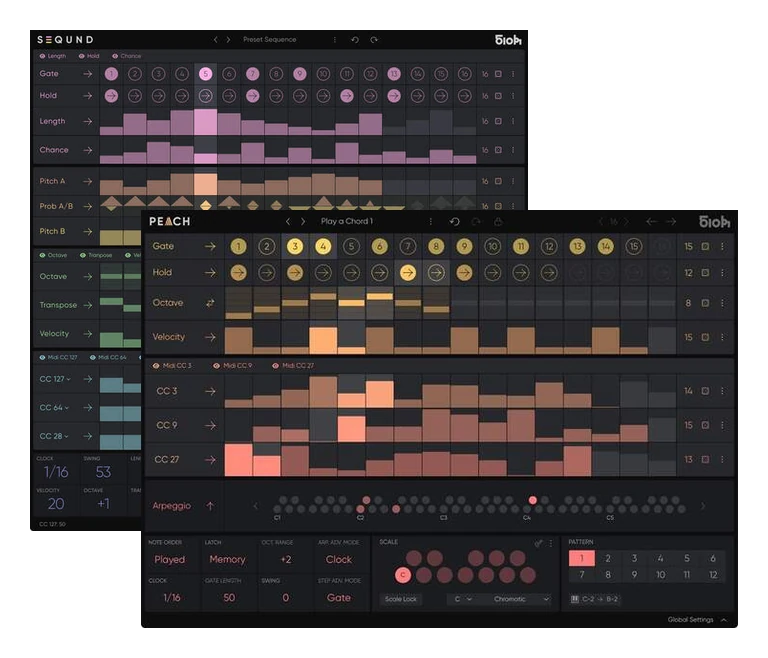
Task: Click Peach Velocity bar for step 4
Action: [323, 341]
